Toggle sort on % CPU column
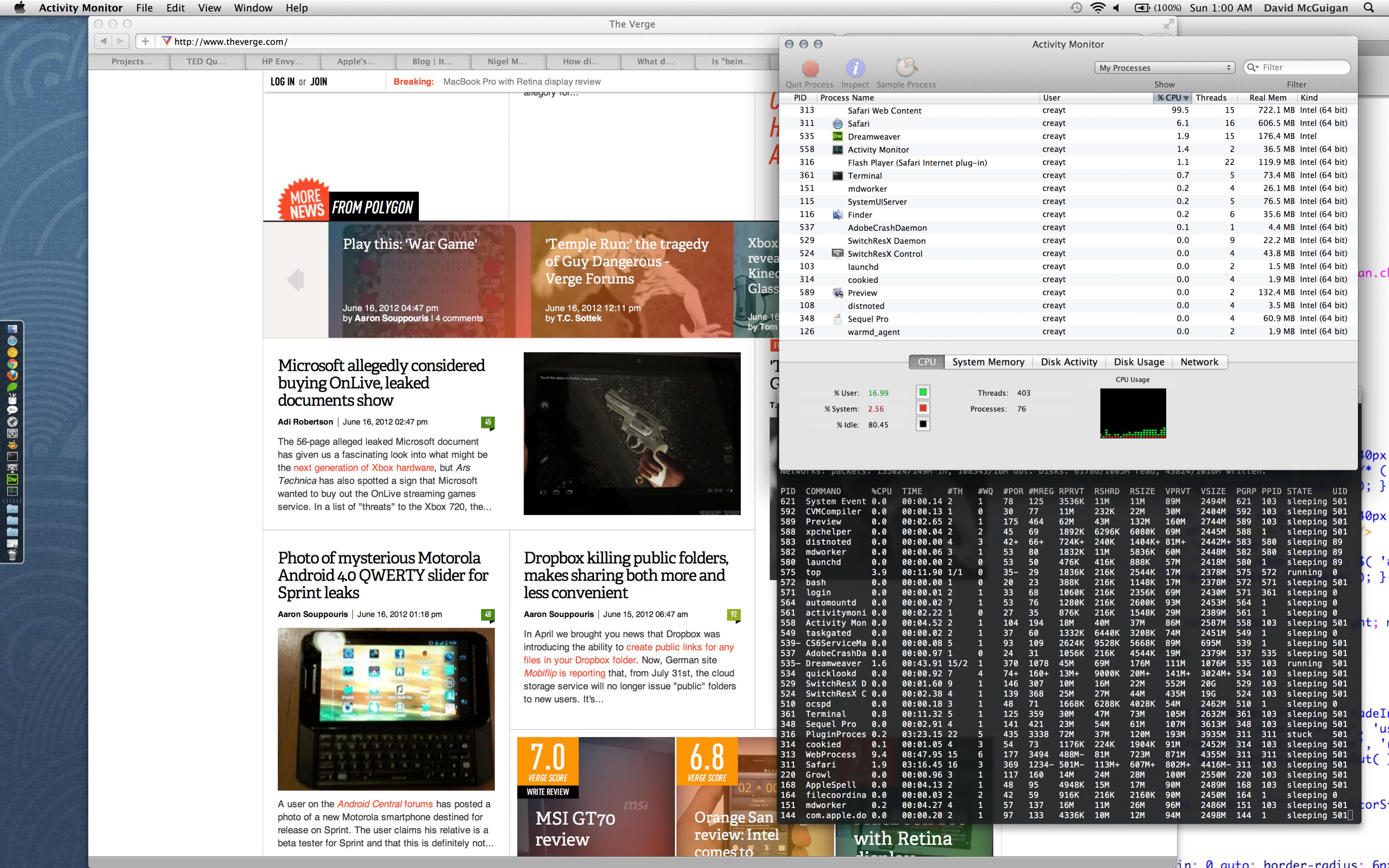Image resolution: width=1389 pixels, height=868 pixels. [1173, 98]
